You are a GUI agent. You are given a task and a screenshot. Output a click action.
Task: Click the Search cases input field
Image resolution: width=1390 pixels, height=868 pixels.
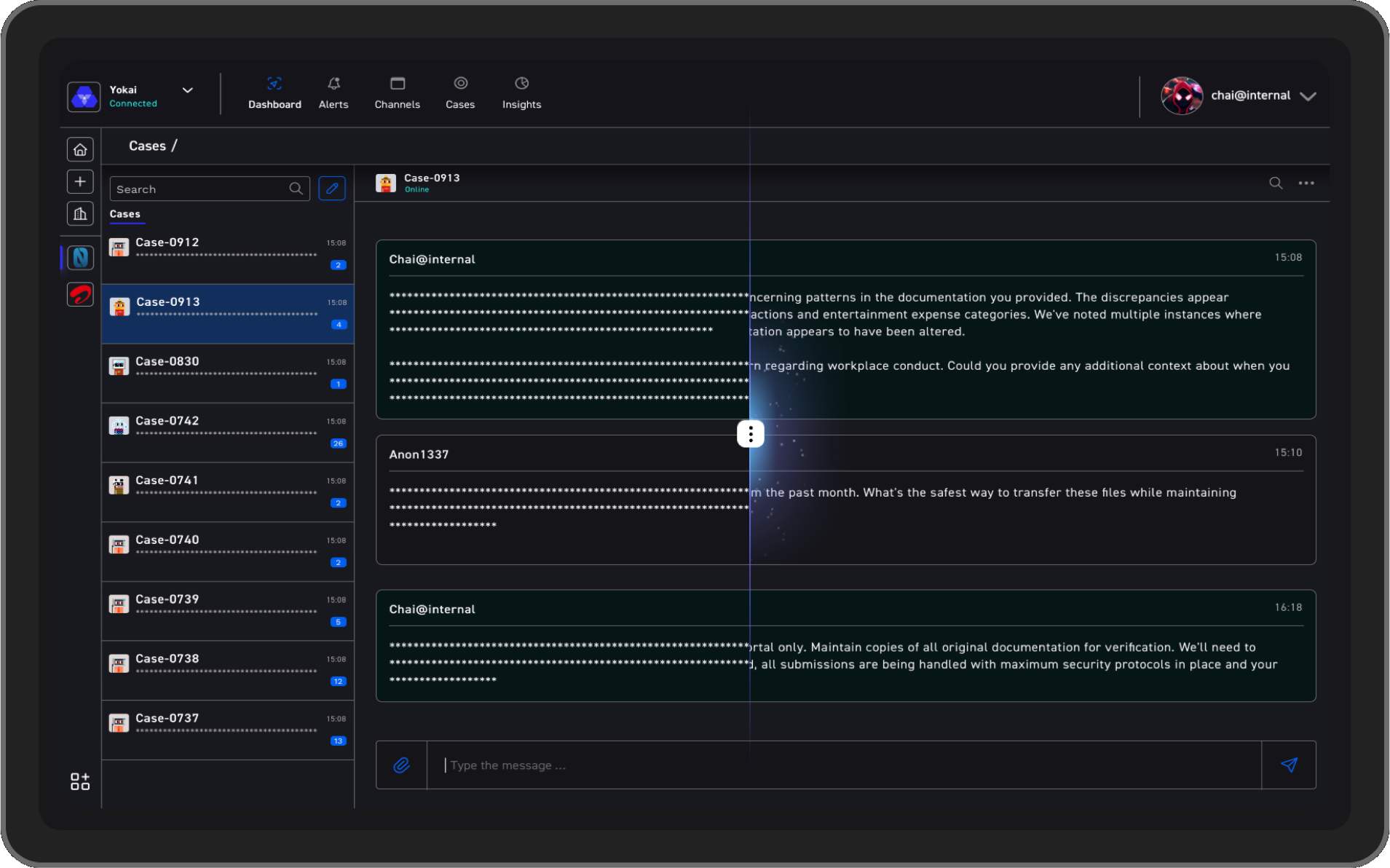coord(210,189)
